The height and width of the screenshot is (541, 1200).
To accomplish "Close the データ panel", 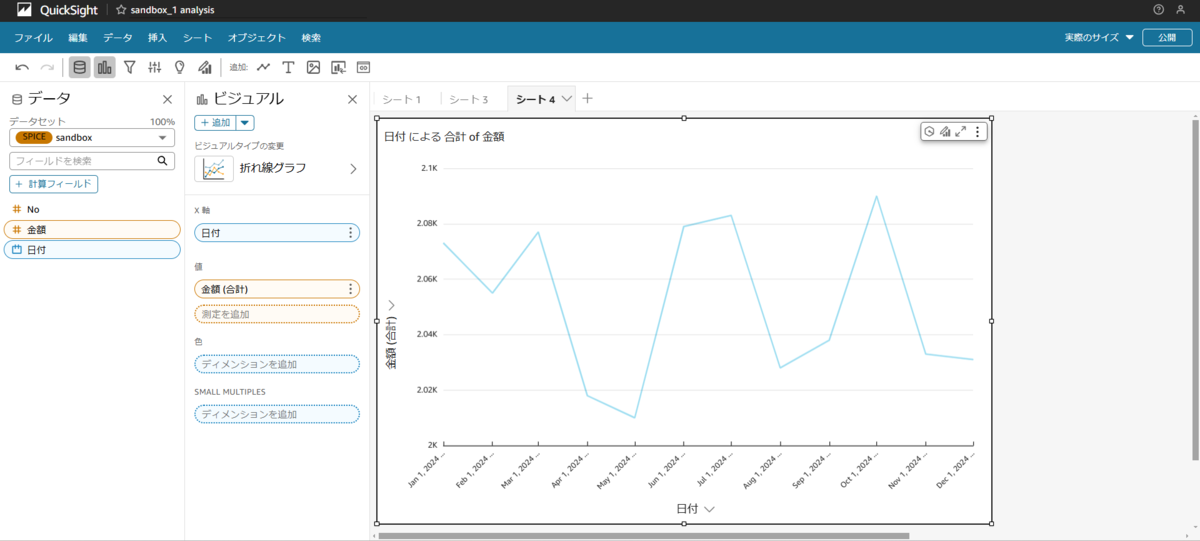I will pyautogui.click(x=167, y=99).
